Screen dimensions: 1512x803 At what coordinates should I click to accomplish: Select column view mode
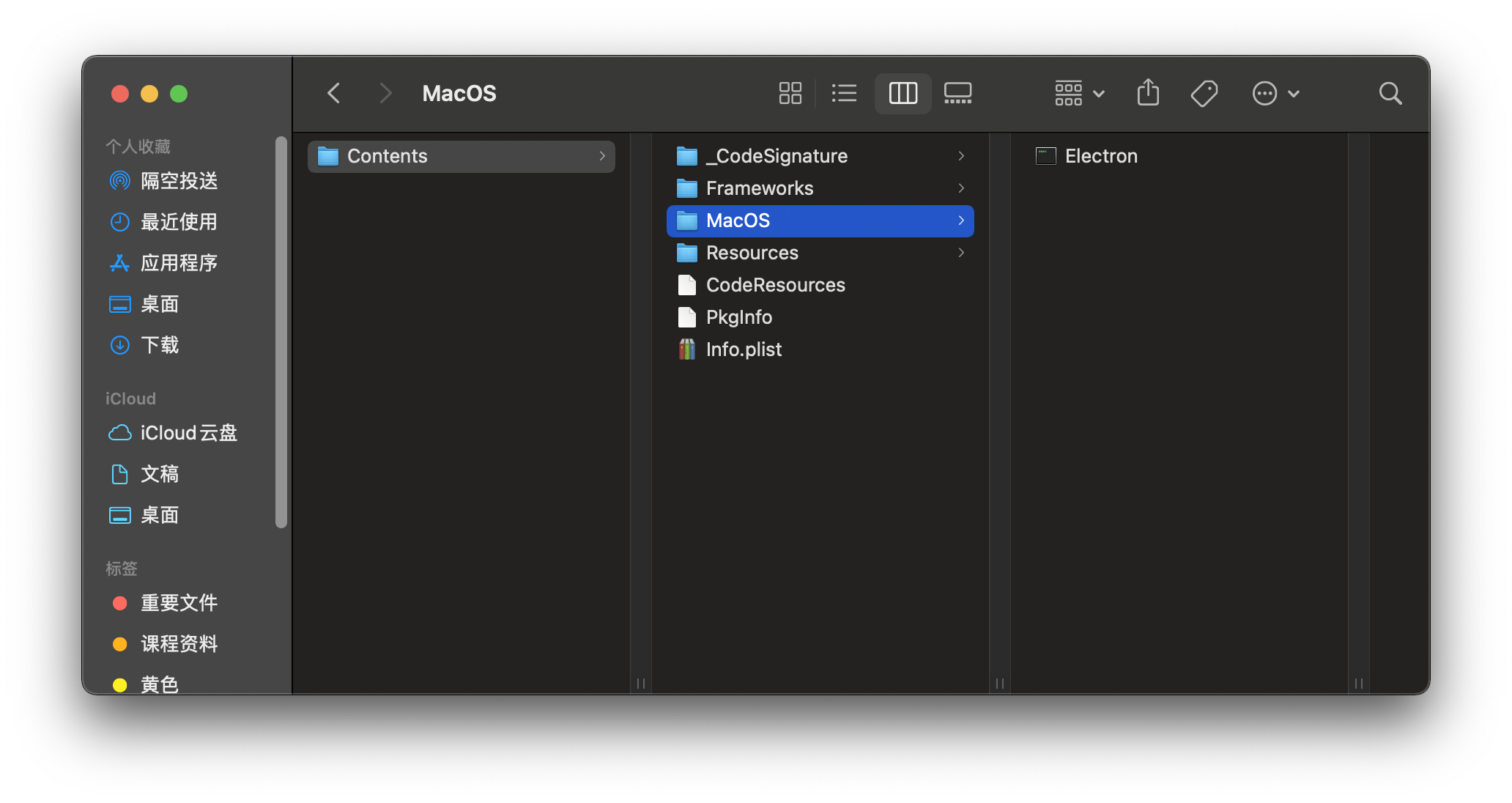click(903, 94)
